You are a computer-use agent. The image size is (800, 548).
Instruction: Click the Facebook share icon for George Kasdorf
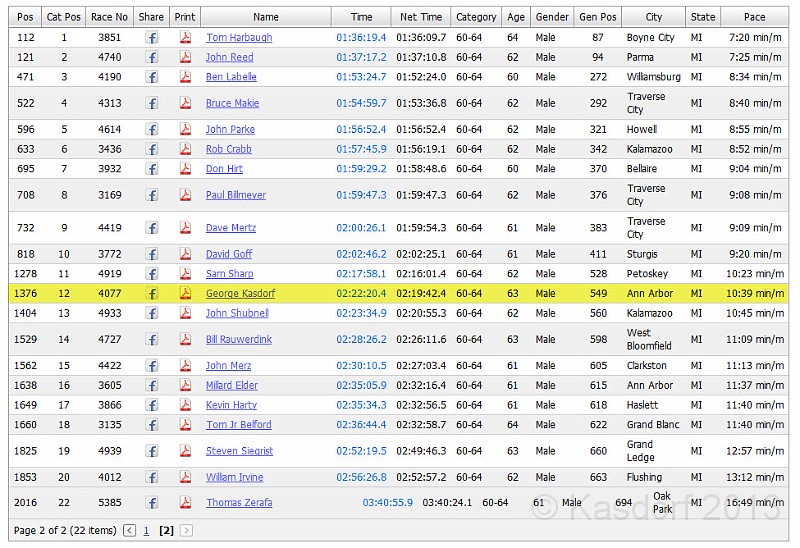coord(152,294)
